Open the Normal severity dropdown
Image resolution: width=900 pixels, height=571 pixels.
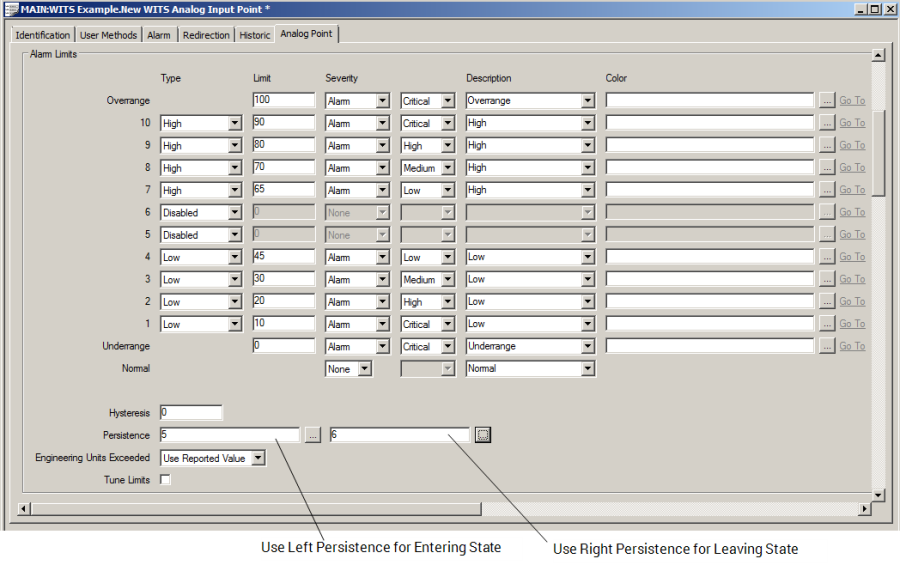[x=364, y=369]
